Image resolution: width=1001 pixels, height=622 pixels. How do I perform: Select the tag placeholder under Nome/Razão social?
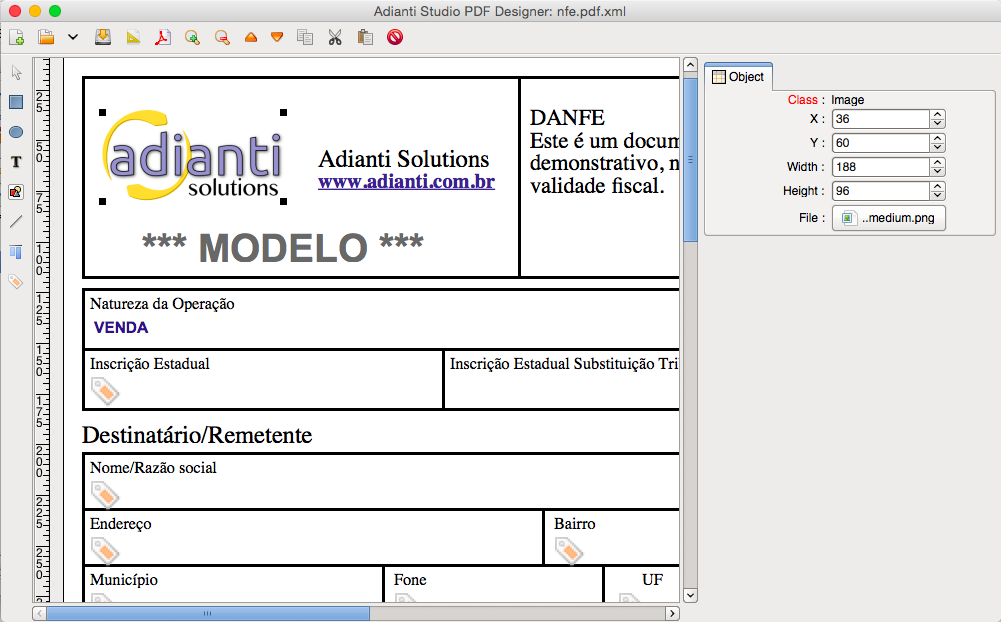[x=105, y=495]
